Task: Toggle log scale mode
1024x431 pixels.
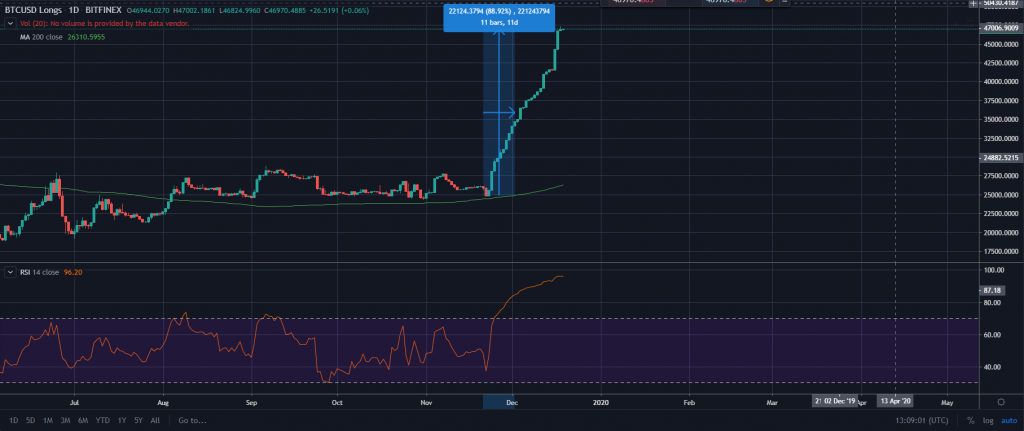Action: coord(982,421)
